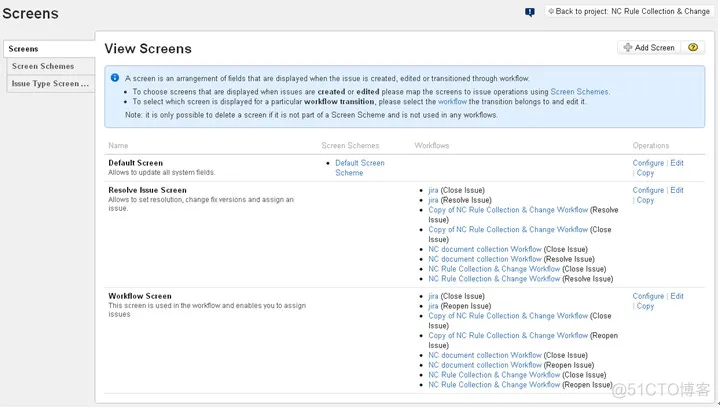Open Copy of NC Rule workflow (Resolve Issue)
720x408 pixels.
pyautogui.click(x=508, y=210)
